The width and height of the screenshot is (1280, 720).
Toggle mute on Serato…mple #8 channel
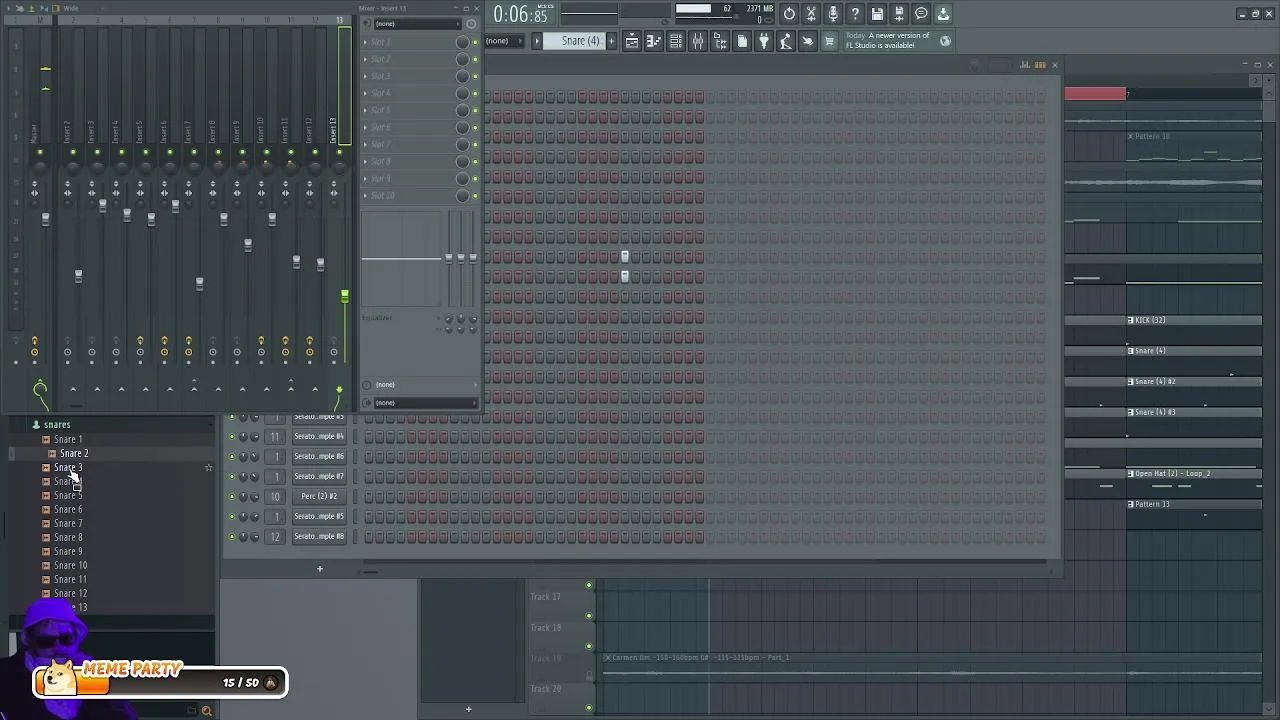coord(232,536)
